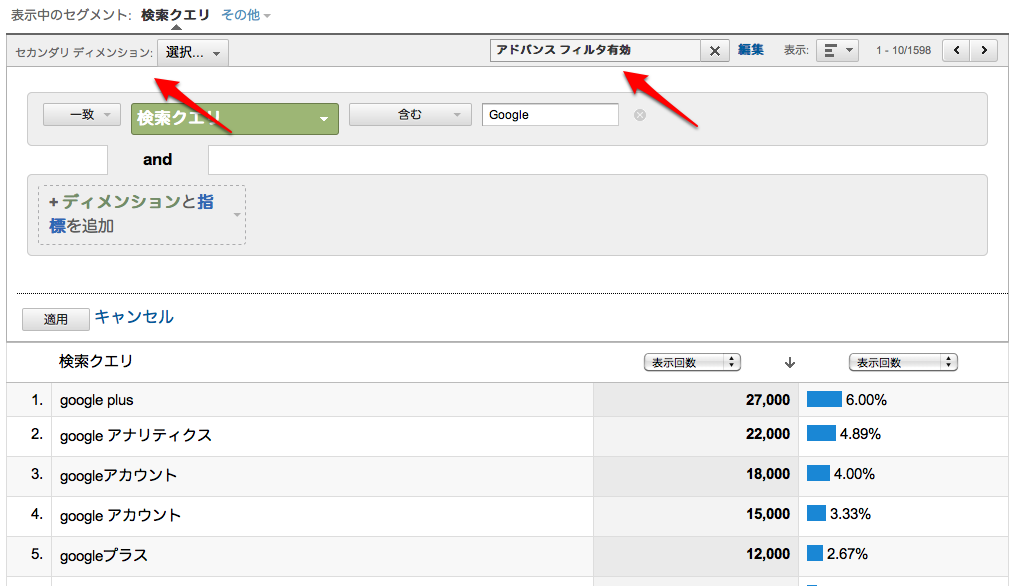Open the display type view selector

(x=837, y=50)
